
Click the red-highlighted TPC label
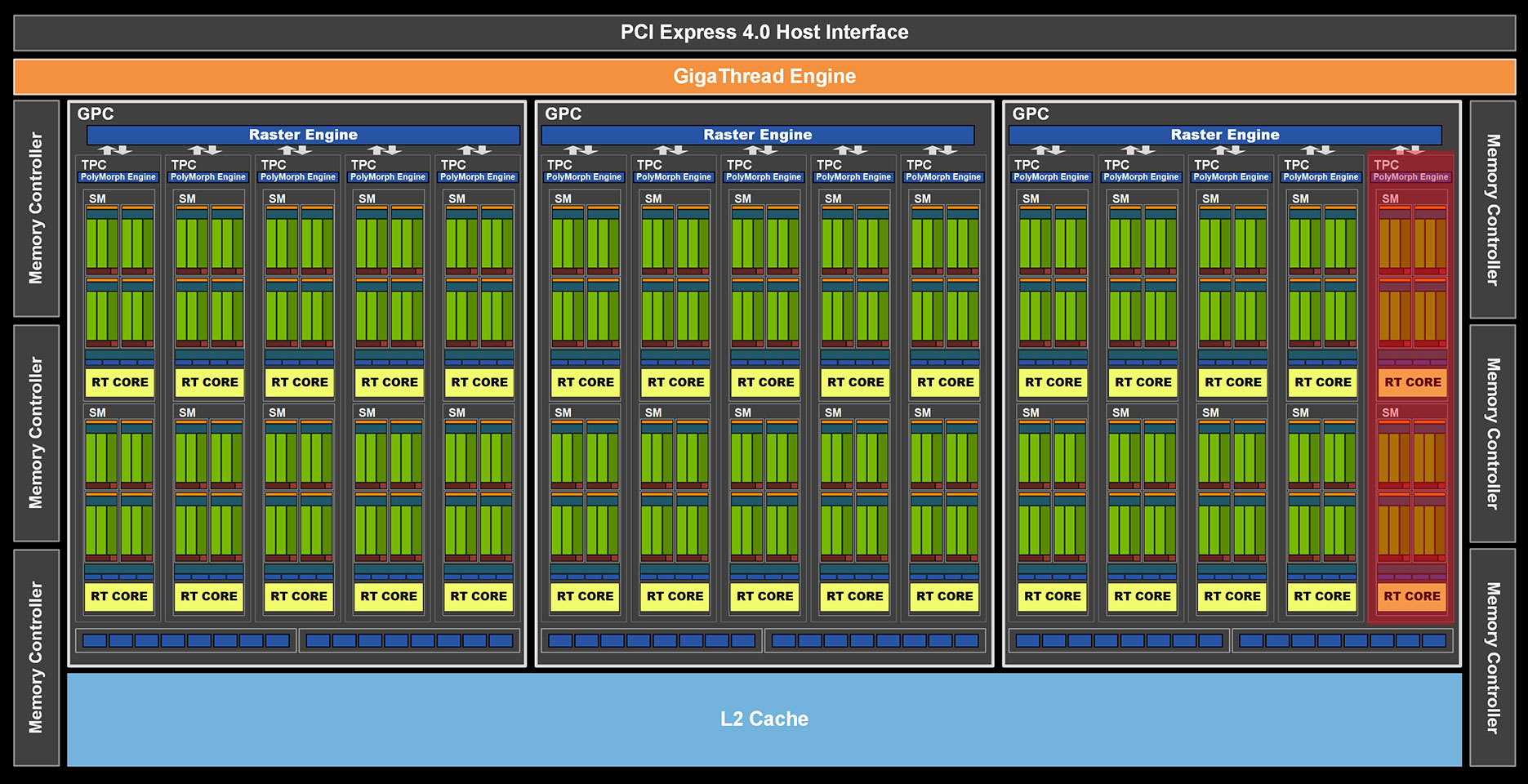point(1386,165)
